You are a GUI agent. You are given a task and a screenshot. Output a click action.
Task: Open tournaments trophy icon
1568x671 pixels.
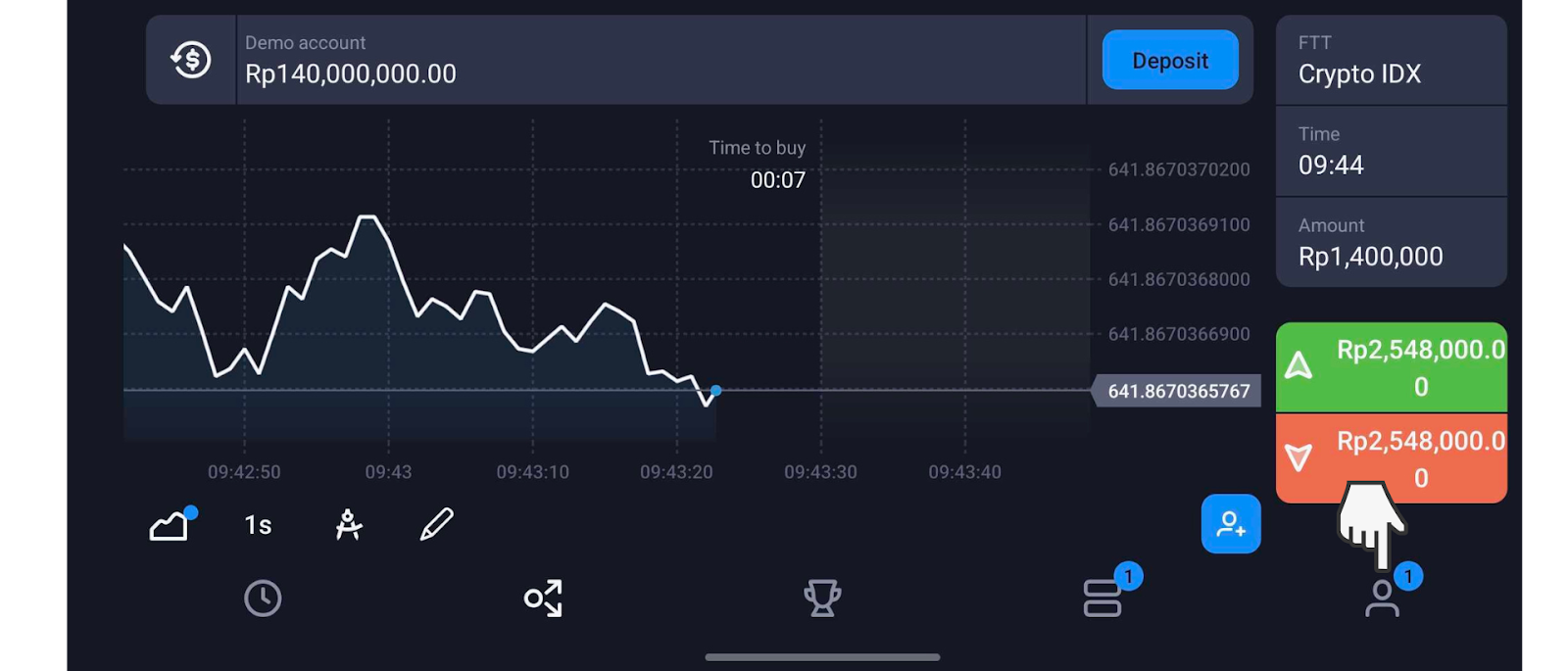pyautogui.click(x=822, y=599)
